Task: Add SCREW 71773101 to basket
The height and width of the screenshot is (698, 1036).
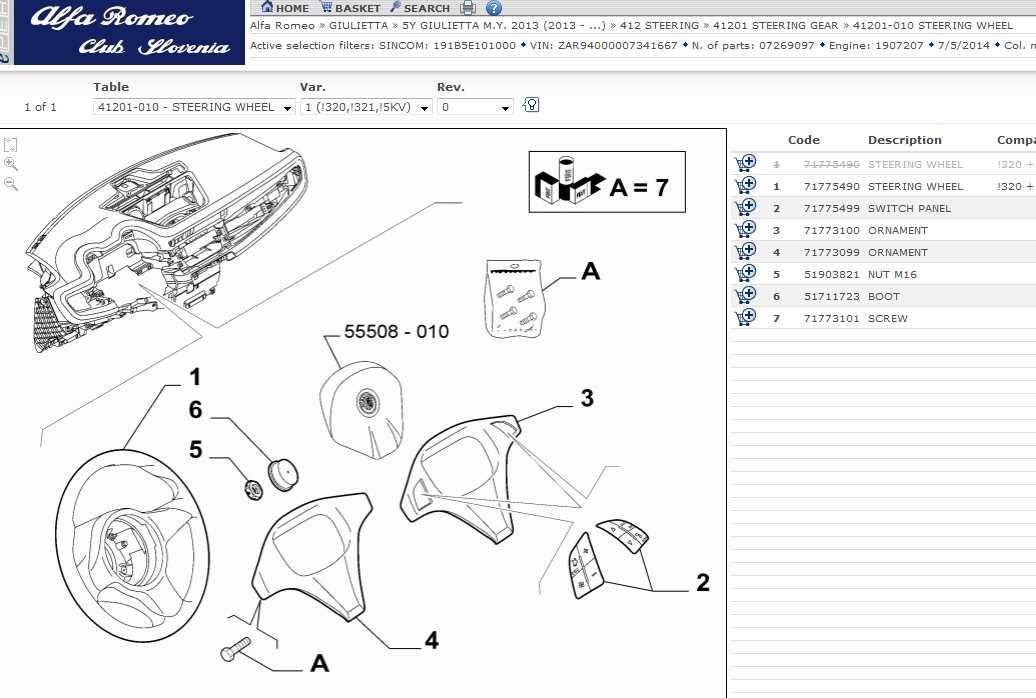Action: [745, 317]
